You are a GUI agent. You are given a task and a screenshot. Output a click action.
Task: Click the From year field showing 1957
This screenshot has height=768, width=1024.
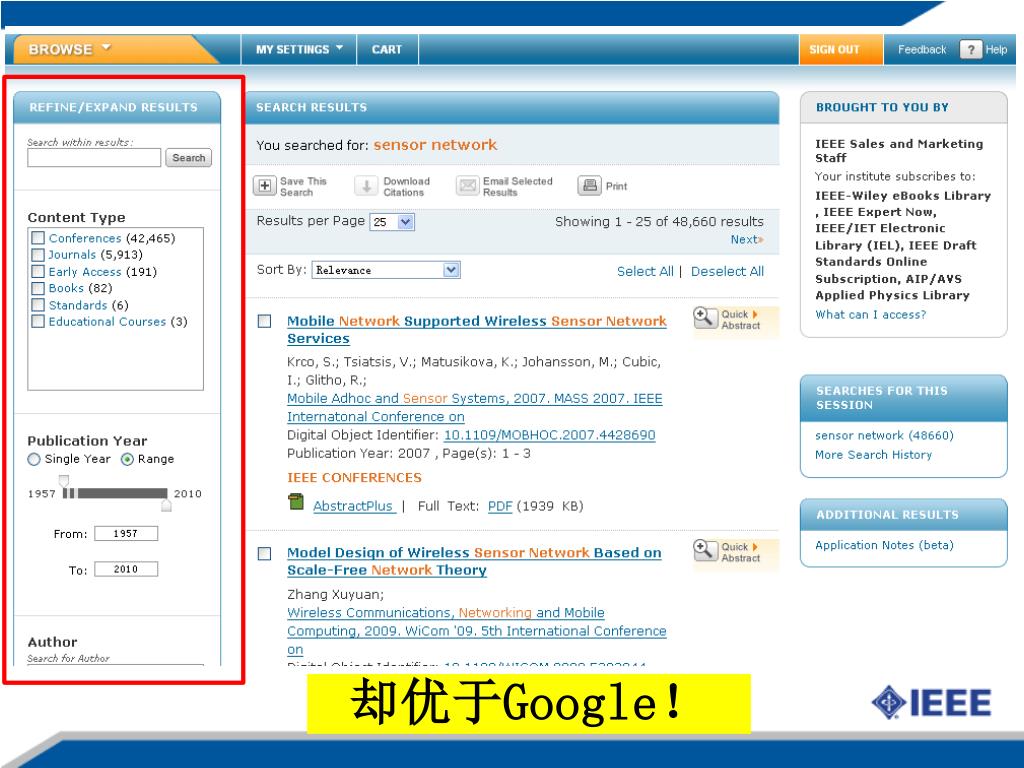[x=126, y=534]
